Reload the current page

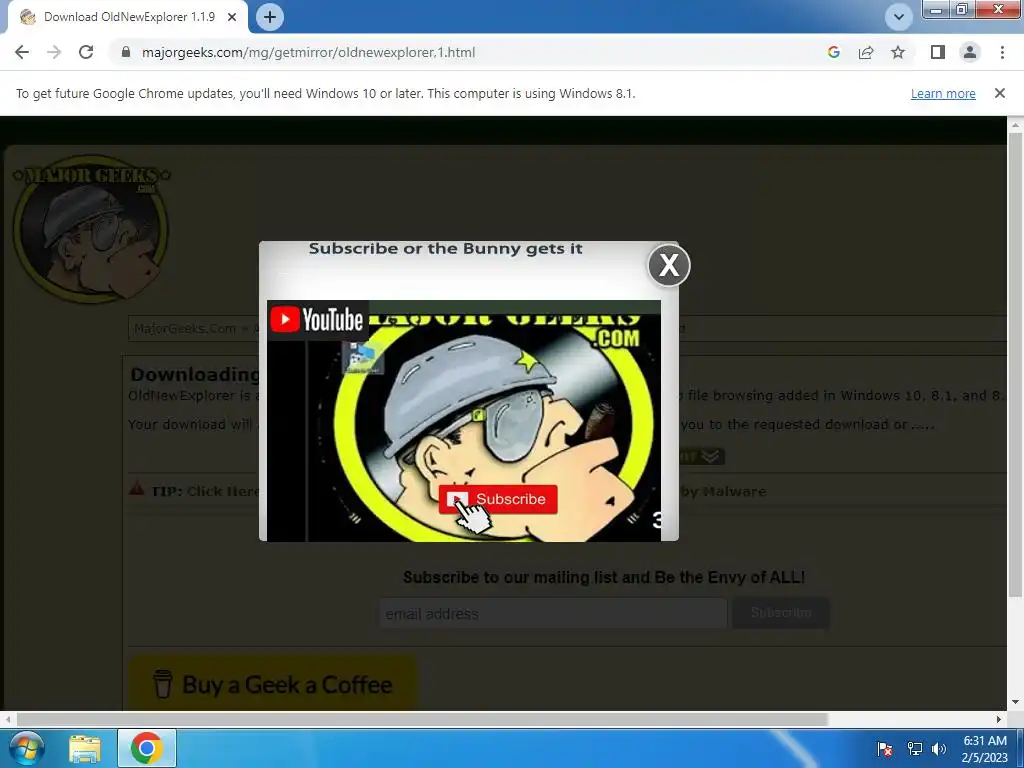[86, 52]
